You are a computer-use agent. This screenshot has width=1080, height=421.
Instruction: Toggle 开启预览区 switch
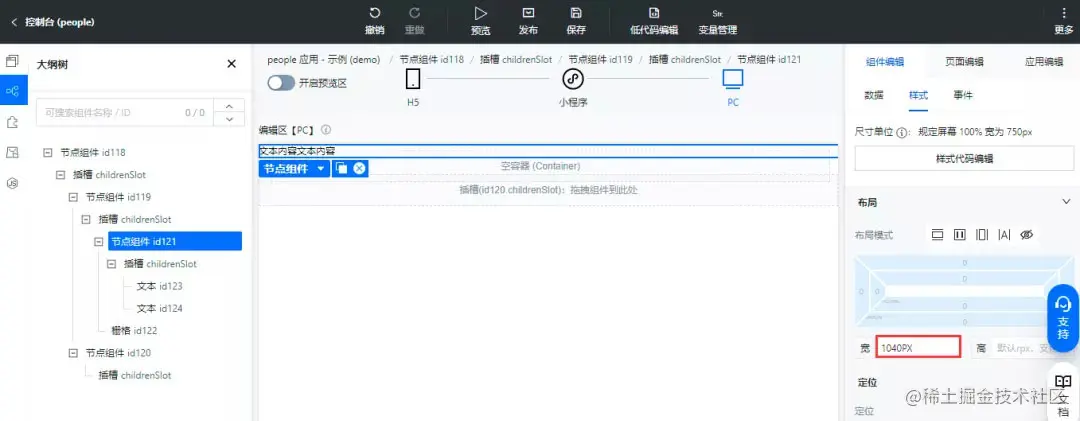[280, 83]
